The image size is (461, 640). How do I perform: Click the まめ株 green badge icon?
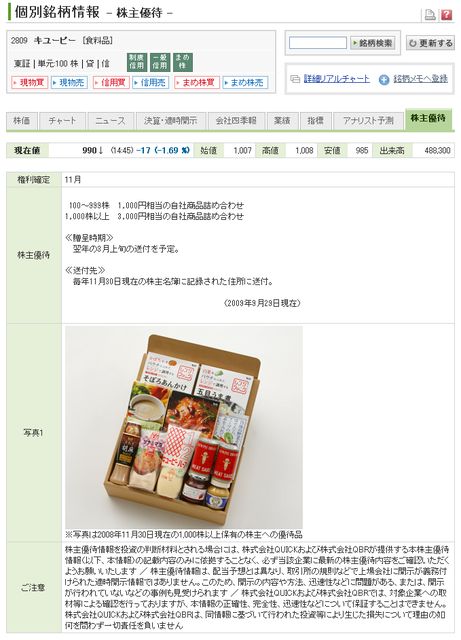[183, 62]
